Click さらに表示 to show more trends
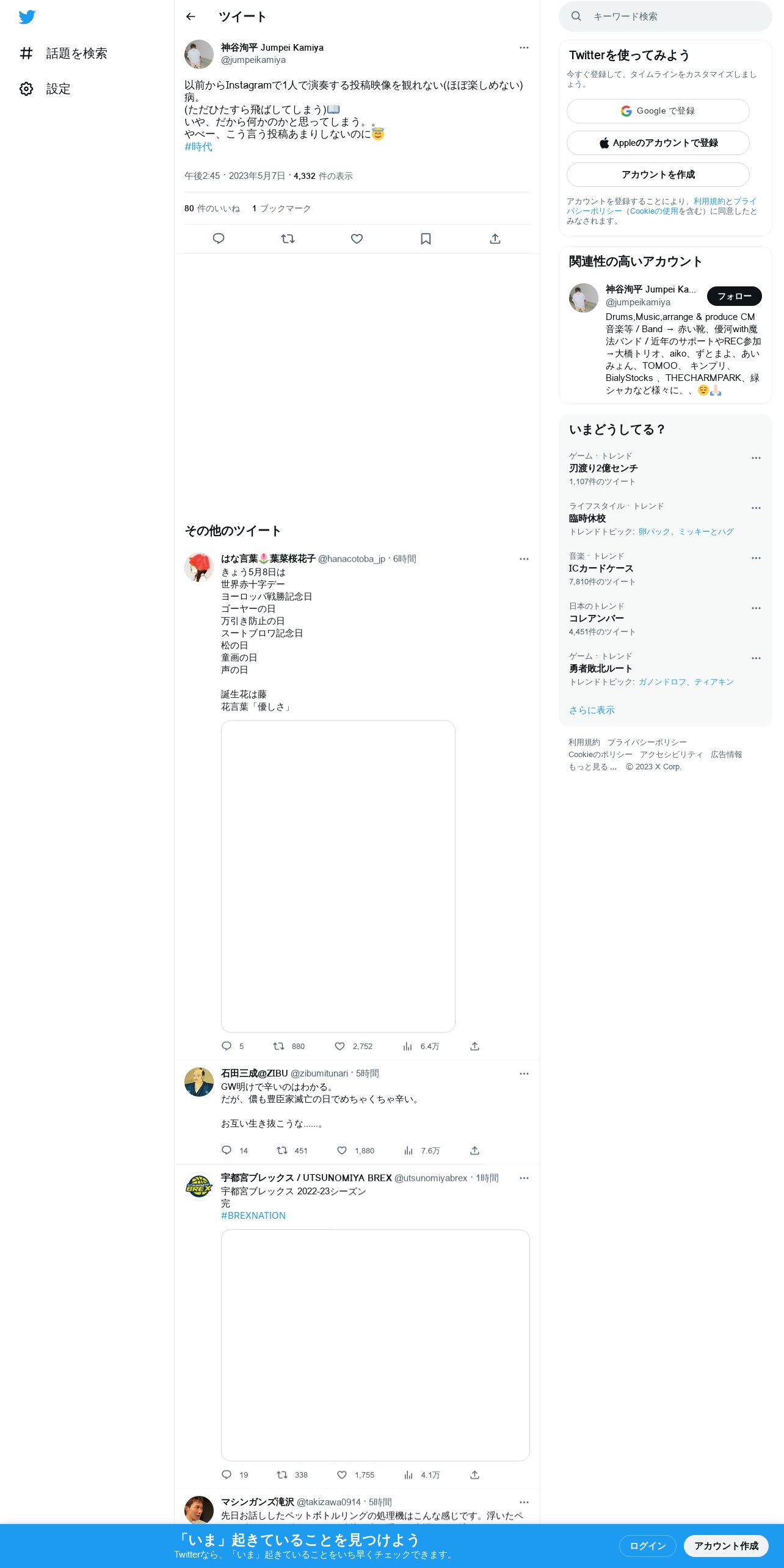 [x=592, y=710]
